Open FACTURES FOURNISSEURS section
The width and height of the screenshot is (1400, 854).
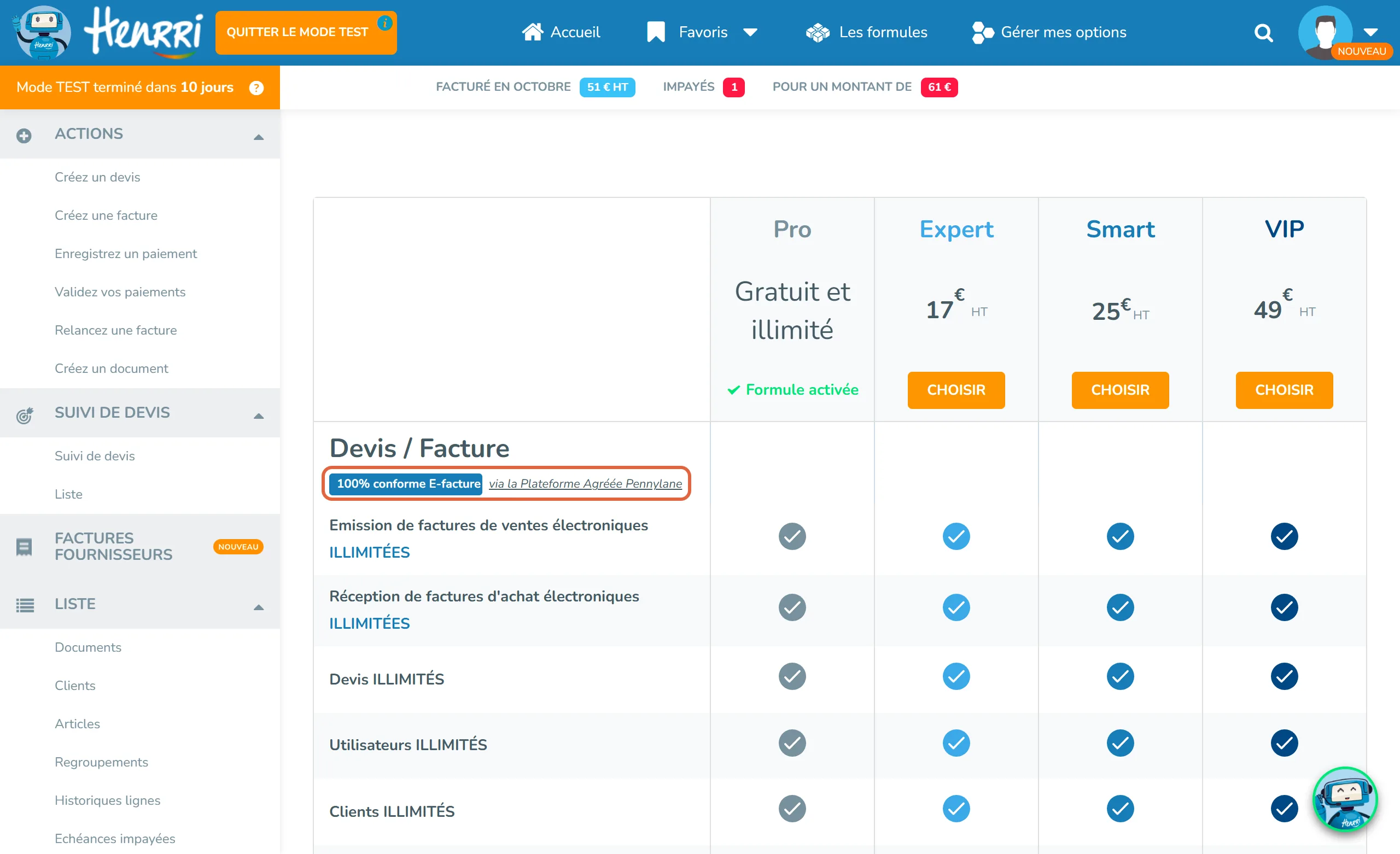140,546
